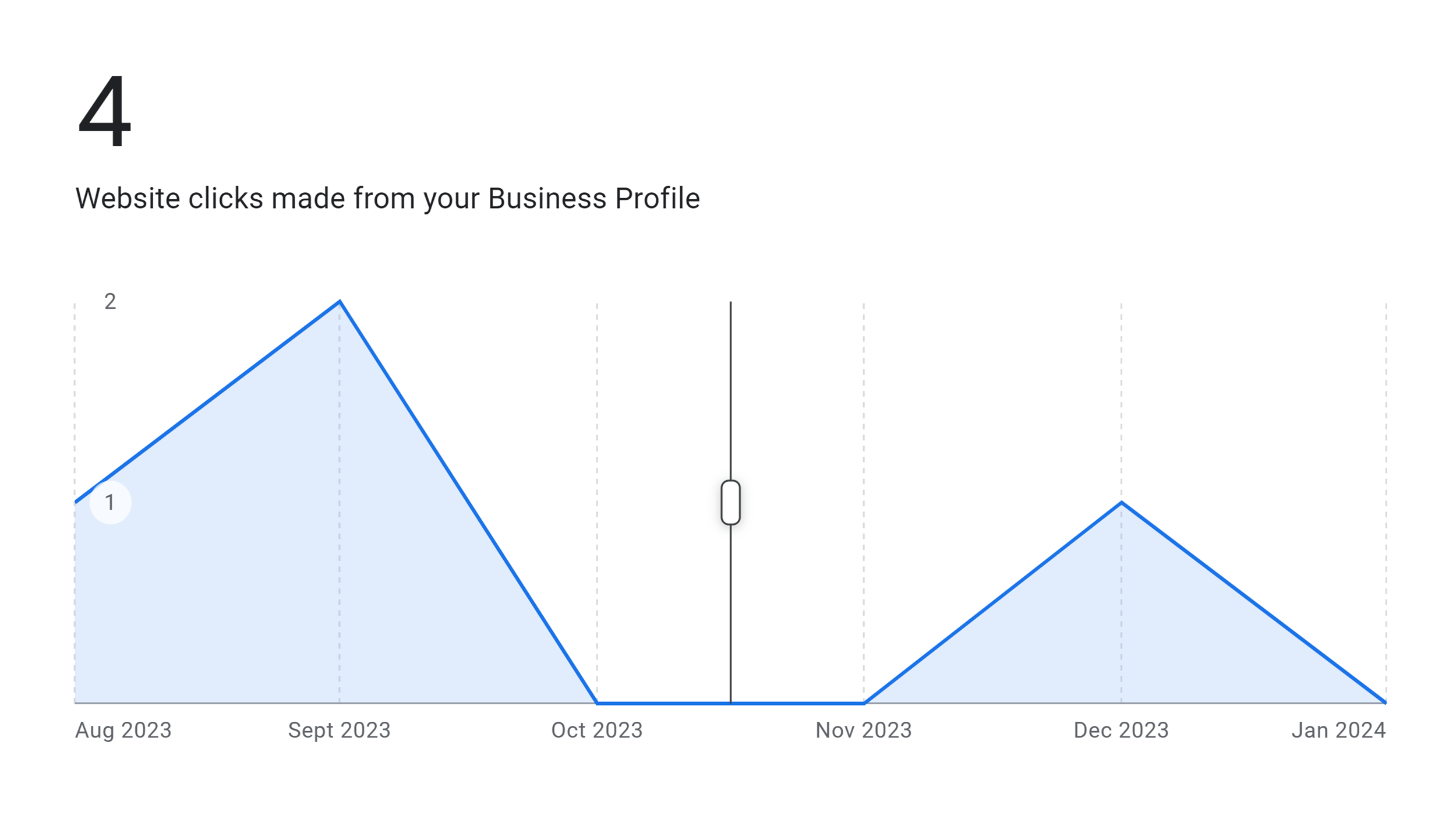
Task: Click the line's start point at Aug 2023
Action: click(x=77, y=502)
